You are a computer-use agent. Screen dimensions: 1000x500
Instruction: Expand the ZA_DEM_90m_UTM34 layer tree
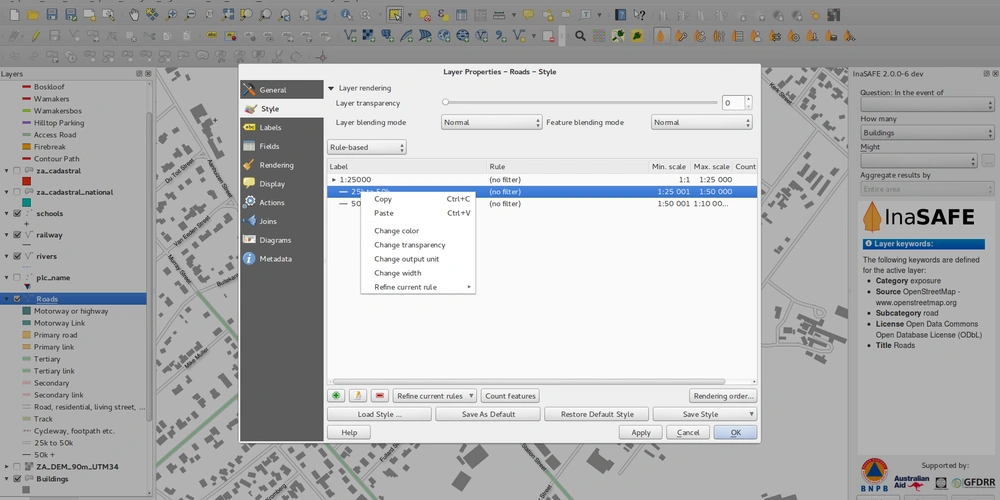point(7,467)
